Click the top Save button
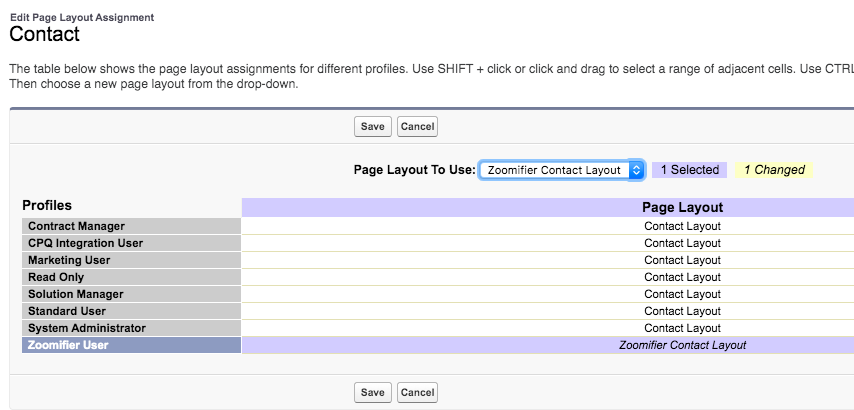Image resolution: width=854 pixels, height=410 pixels. click(x=373, y=126)
